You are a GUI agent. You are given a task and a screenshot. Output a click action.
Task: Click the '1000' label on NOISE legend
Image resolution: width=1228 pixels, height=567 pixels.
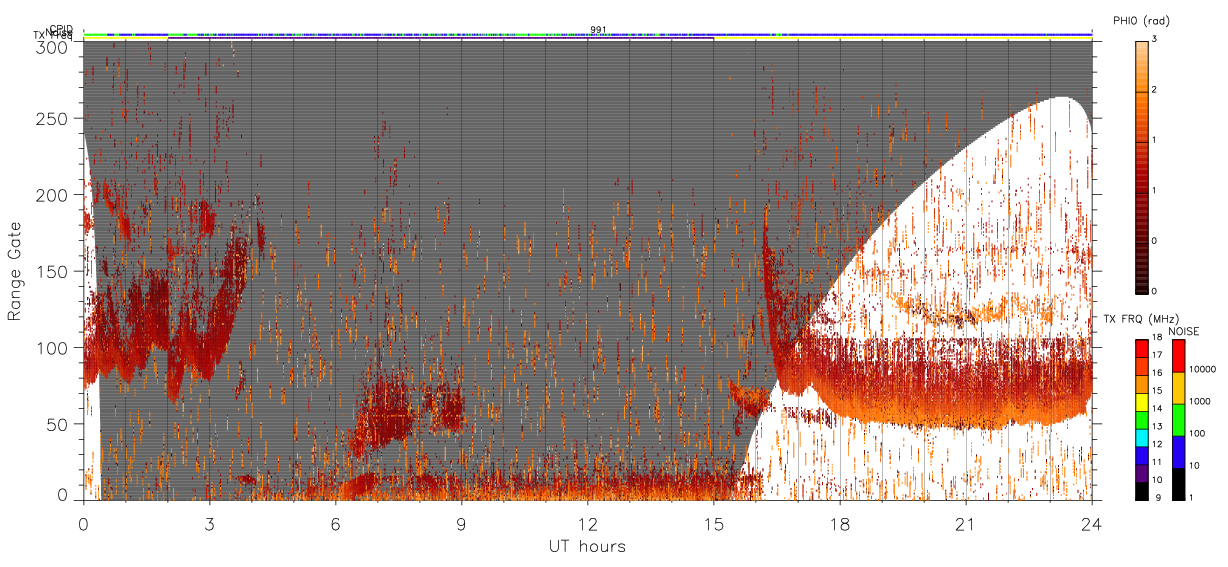click(1198, 401)
